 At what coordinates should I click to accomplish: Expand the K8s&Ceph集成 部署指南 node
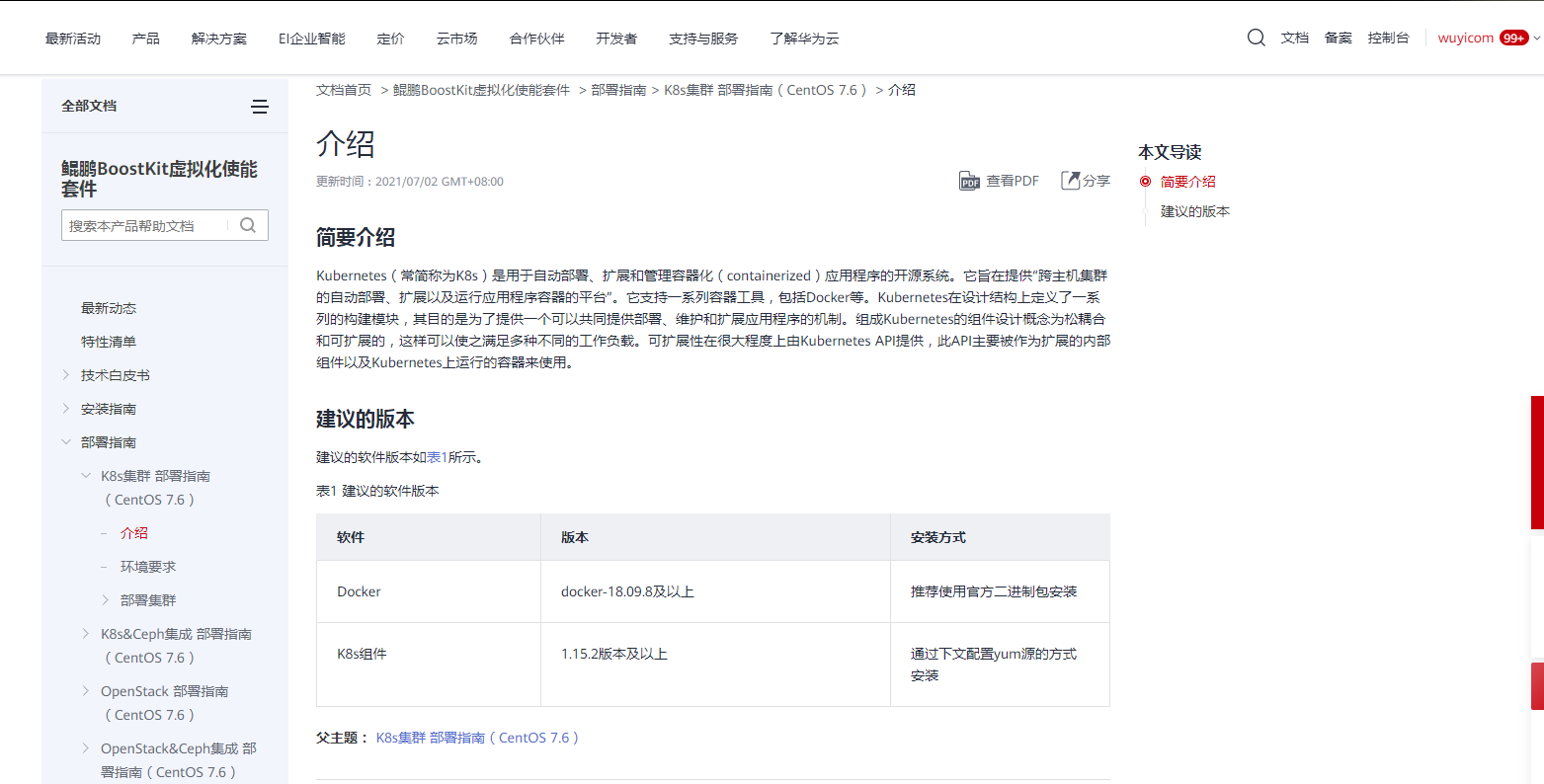point(86,634)
